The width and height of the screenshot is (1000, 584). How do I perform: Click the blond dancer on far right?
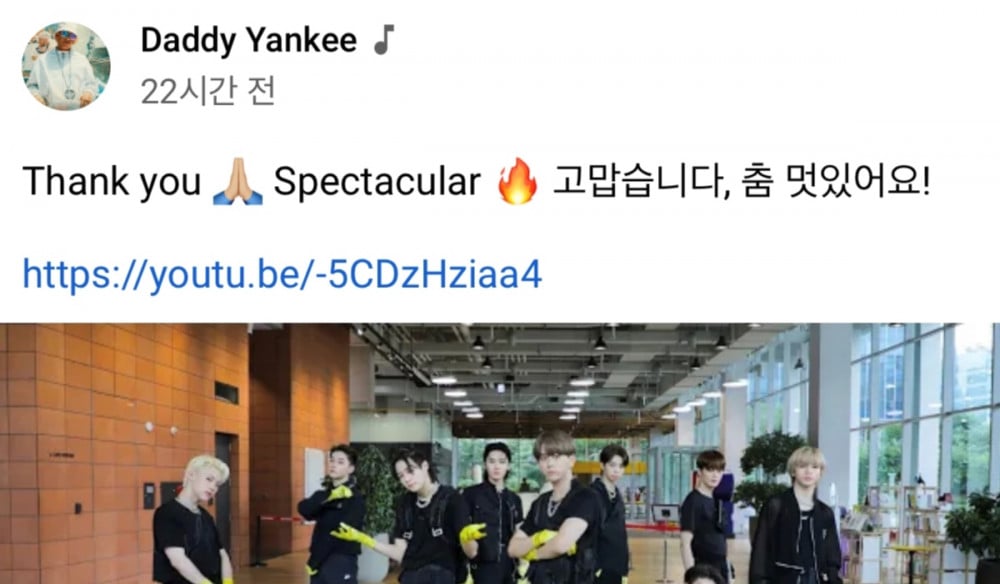796,516
